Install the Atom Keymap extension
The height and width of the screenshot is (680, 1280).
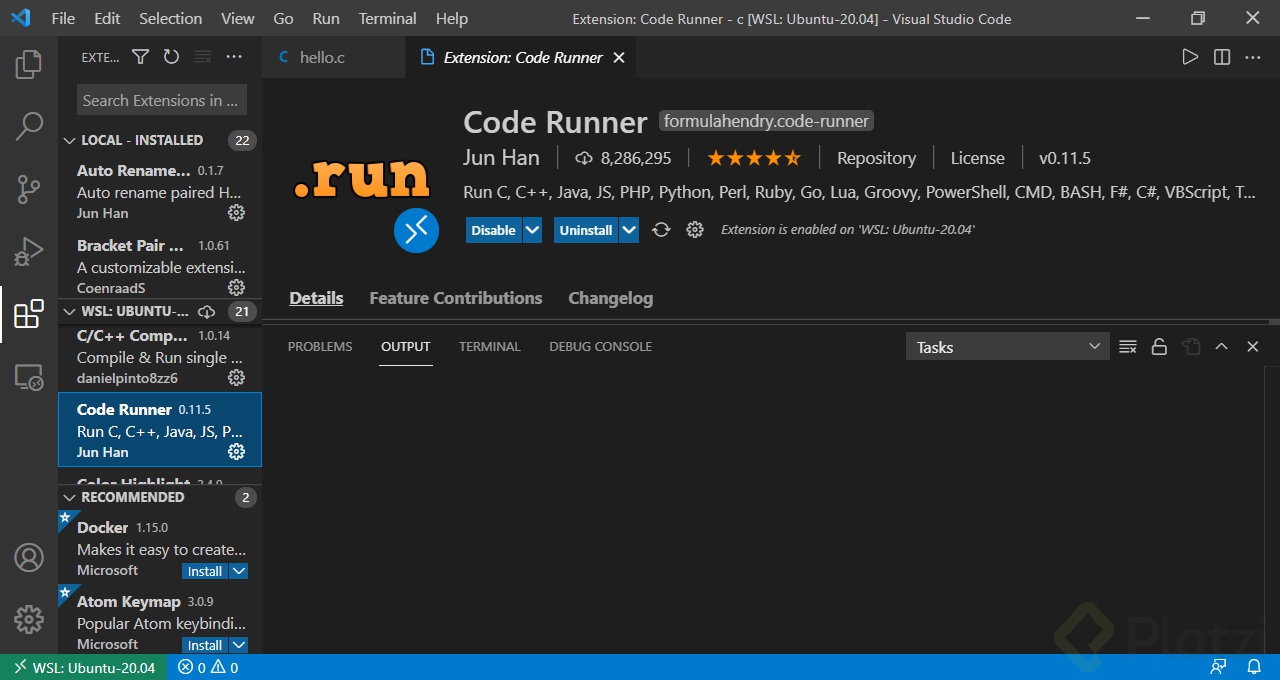coord(205,645)
